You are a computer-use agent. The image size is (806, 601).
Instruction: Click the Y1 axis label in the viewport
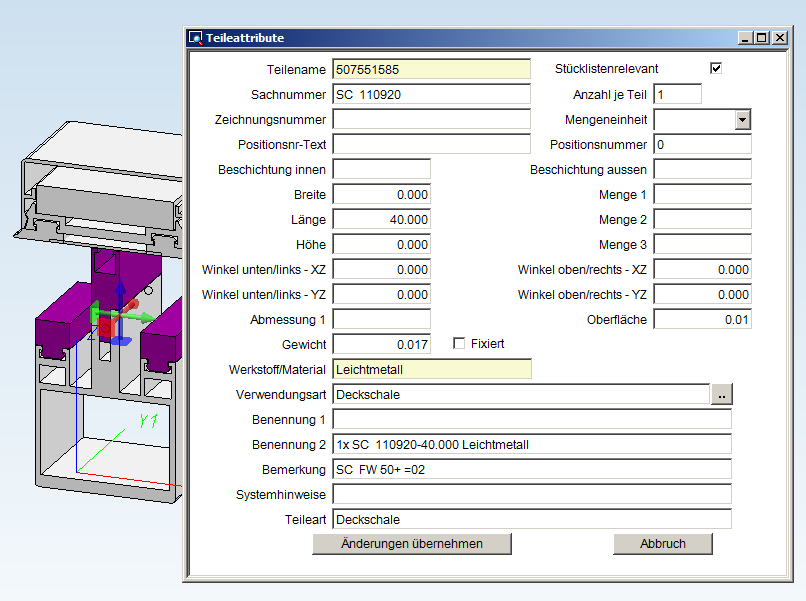[149, 422]
